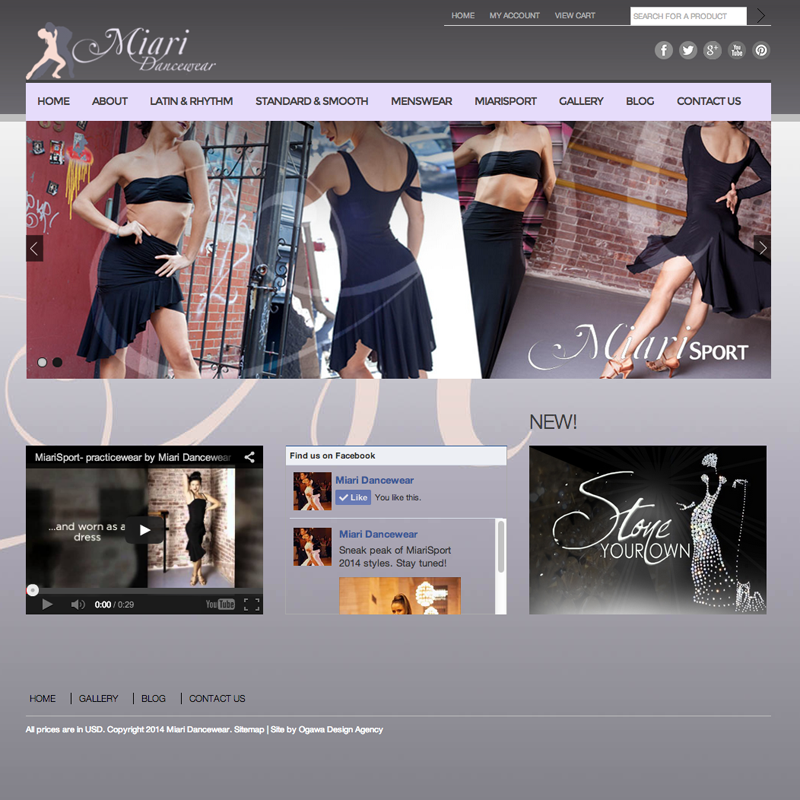This screenshot has height=800, width=800.
Task: Open the Pinterest social icon
Action: [761, 50]
